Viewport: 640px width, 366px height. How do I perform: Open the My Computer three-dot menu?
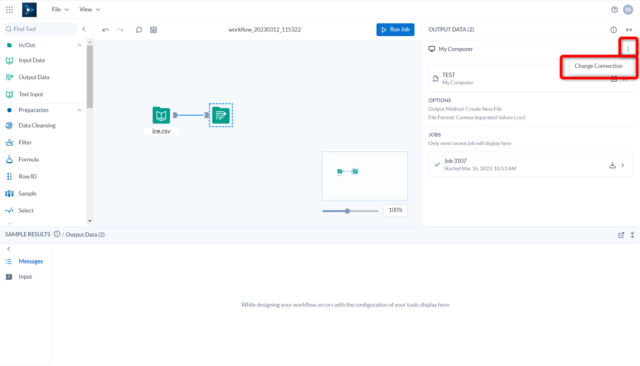point(628,49)
